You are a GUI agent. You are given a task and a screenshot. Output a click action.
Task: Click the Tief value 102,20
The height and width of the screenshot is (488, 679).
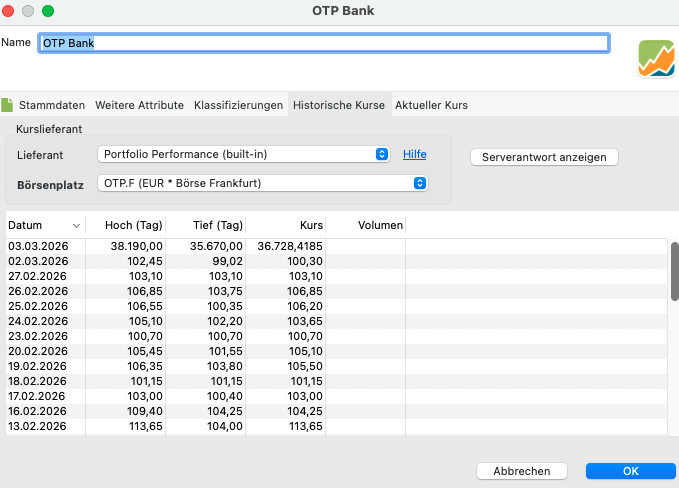tap(225, 321)
